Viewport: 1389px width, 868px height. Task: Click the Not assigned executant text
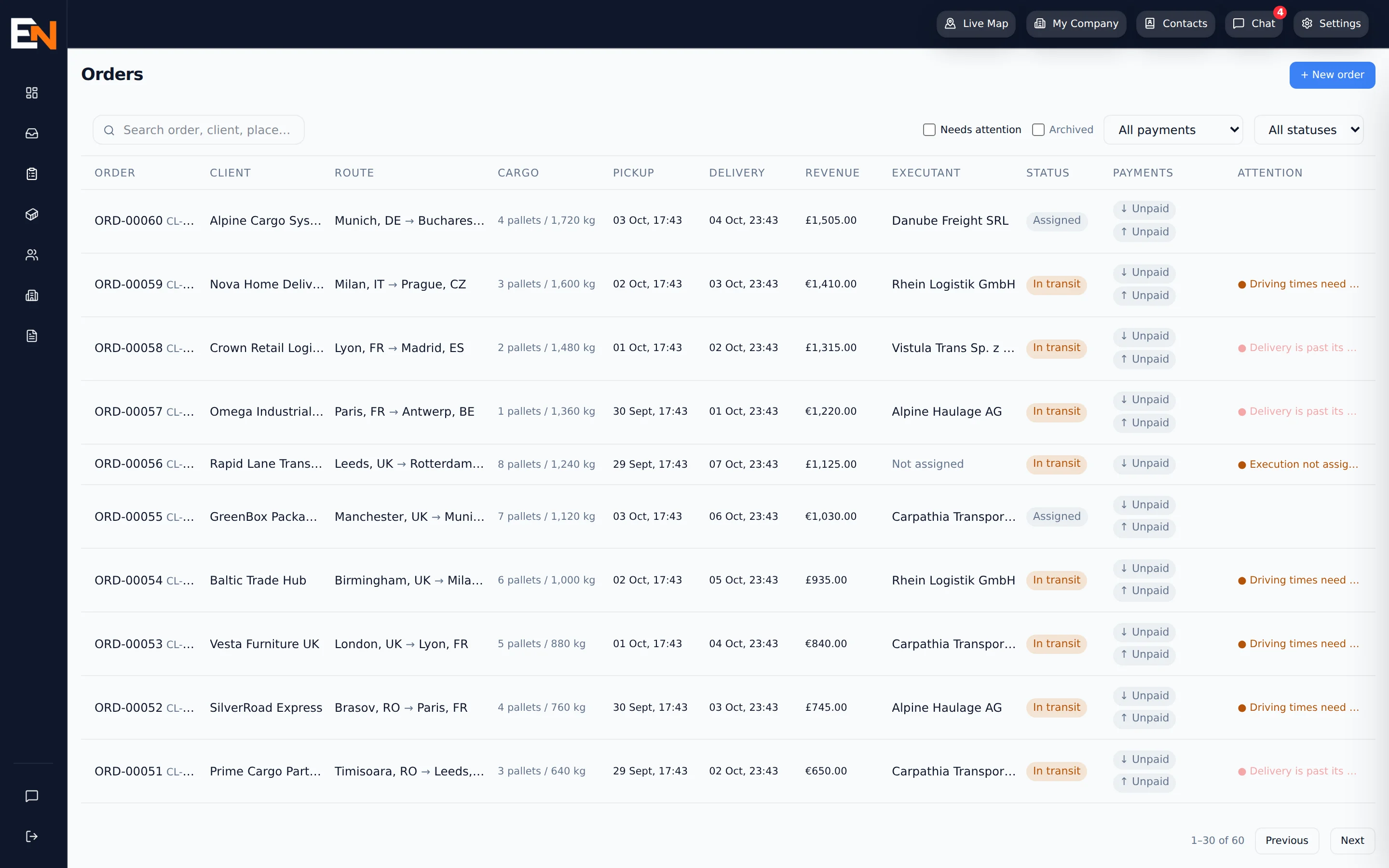coord(927,464)
